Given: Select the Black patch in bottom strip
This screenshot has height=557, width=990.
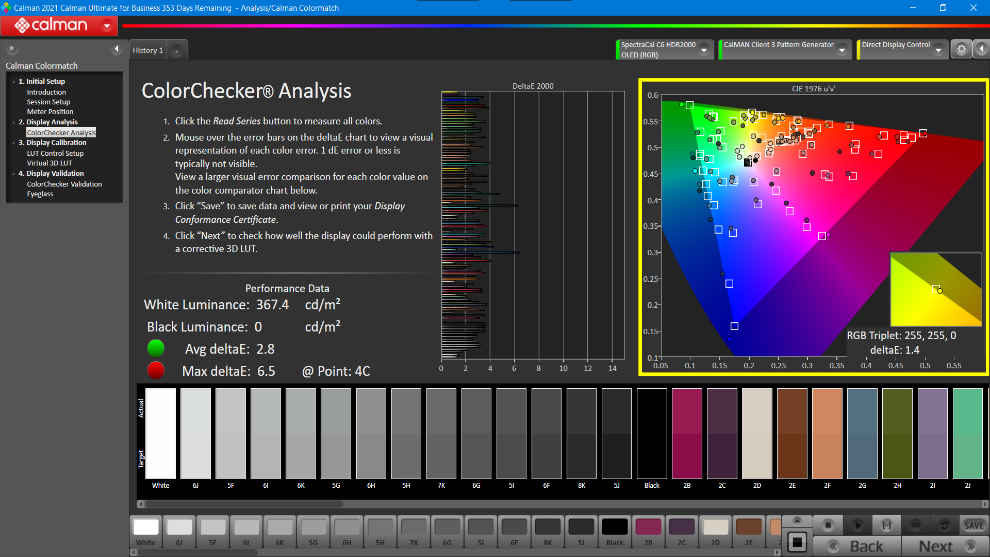Looking at the screenshot, I should (614, 532).
